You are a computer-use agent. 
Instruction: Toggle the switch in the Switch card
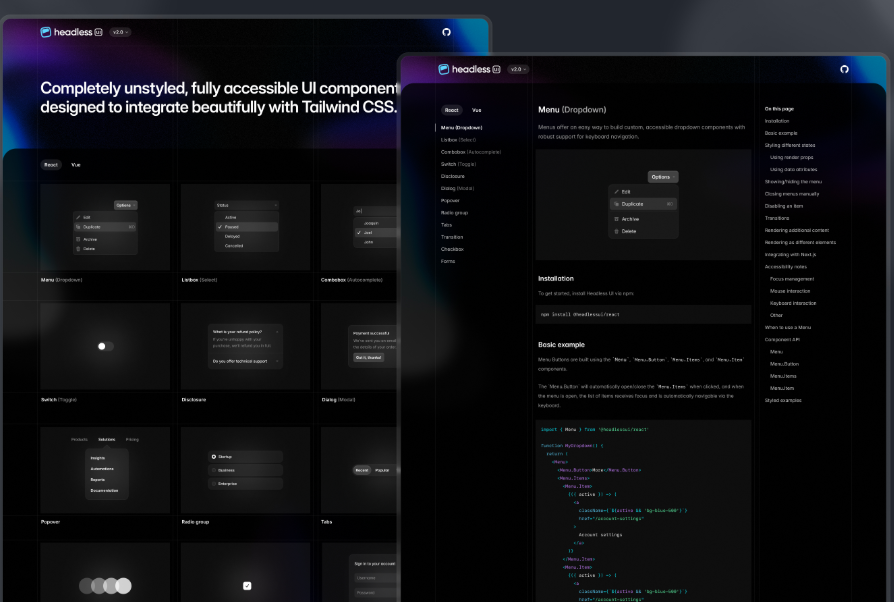pos(105,346)
